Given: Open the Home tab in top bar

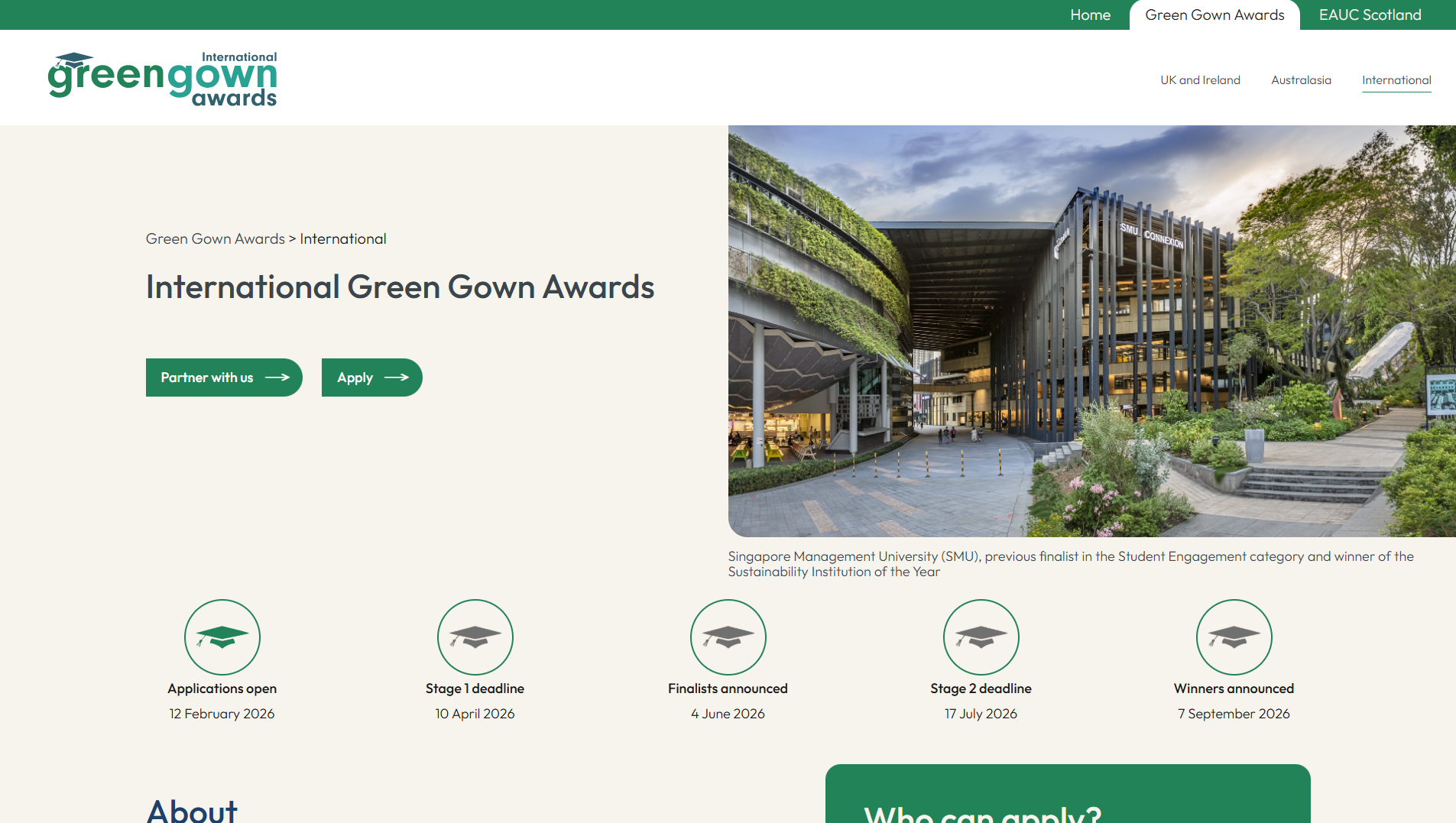Looking at the screenshot, I should [1090, 15].
